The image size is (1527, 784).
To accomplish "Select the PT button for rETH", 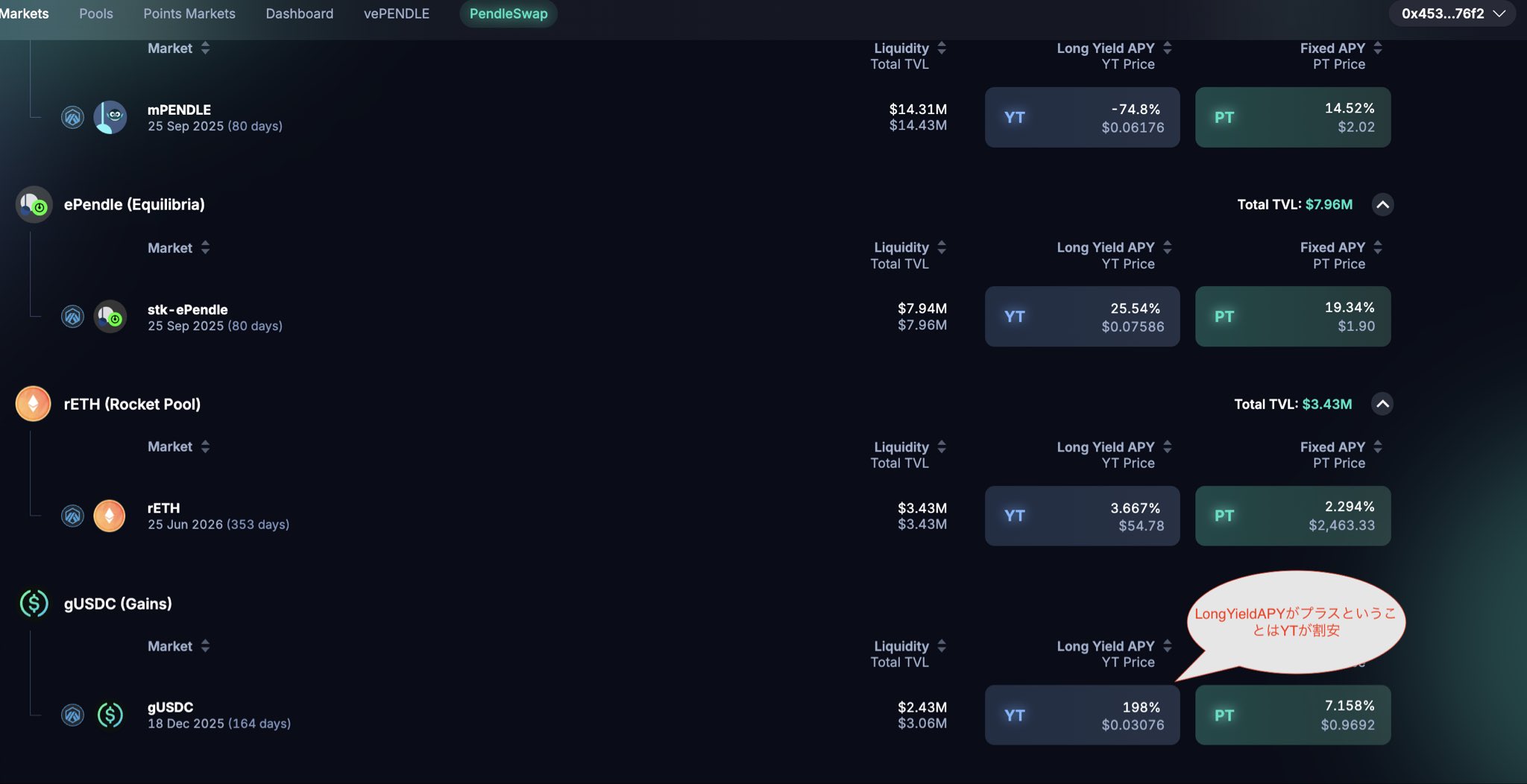I will click(x=1292, y=516).
